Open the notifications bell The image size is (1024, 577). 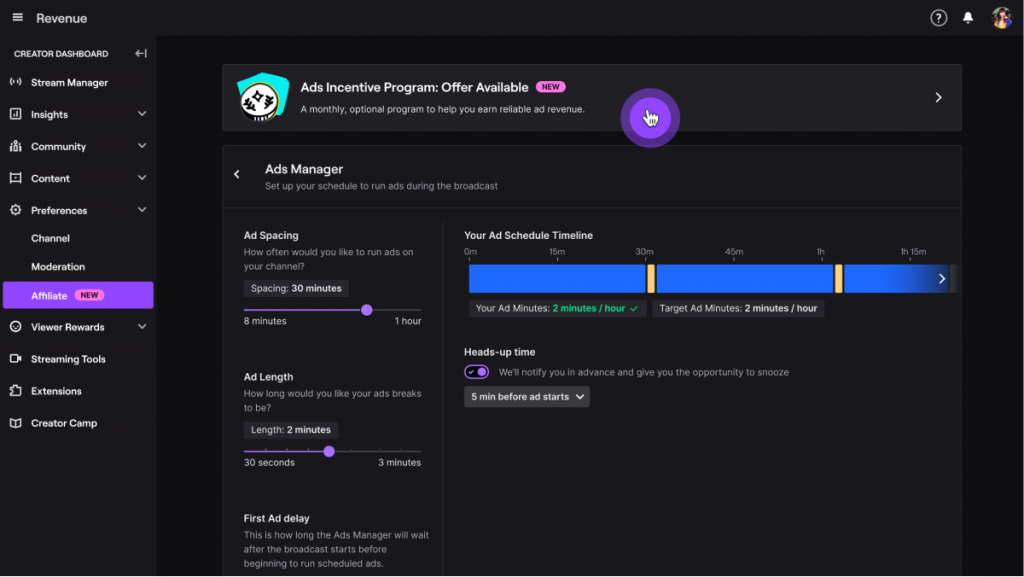[968, 18]
